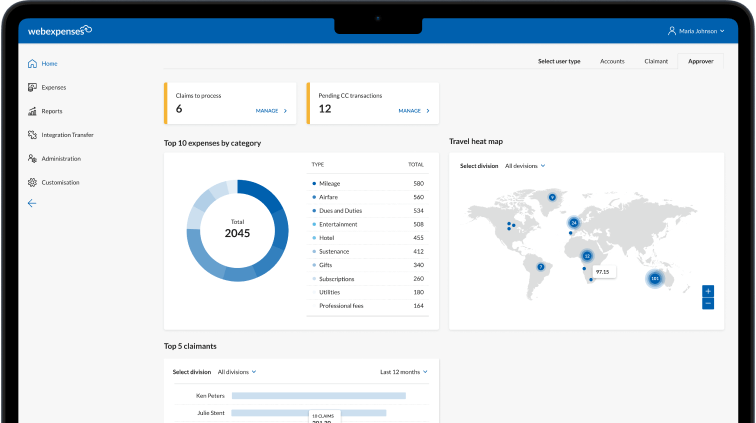The image size is (756, 423).
Task: Click the Mileage row in expenses table
Action: (368, 184)
